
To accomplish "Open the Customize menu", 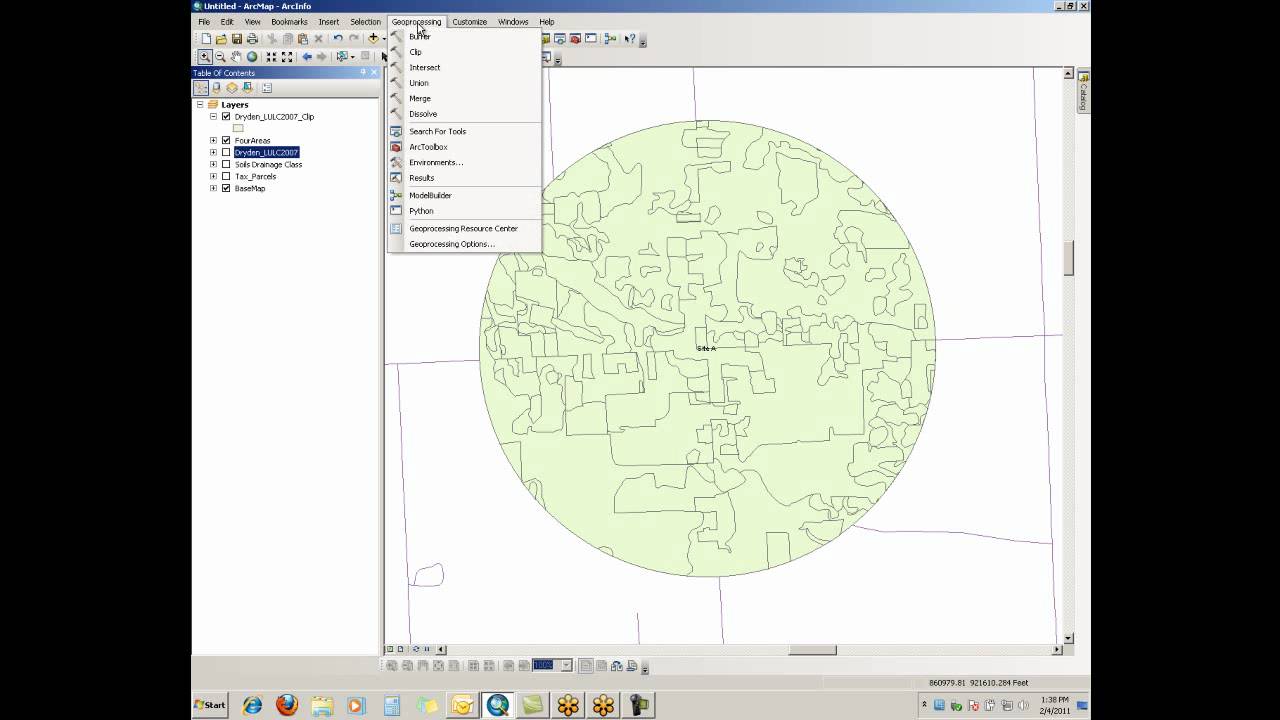I will [469, 22].
